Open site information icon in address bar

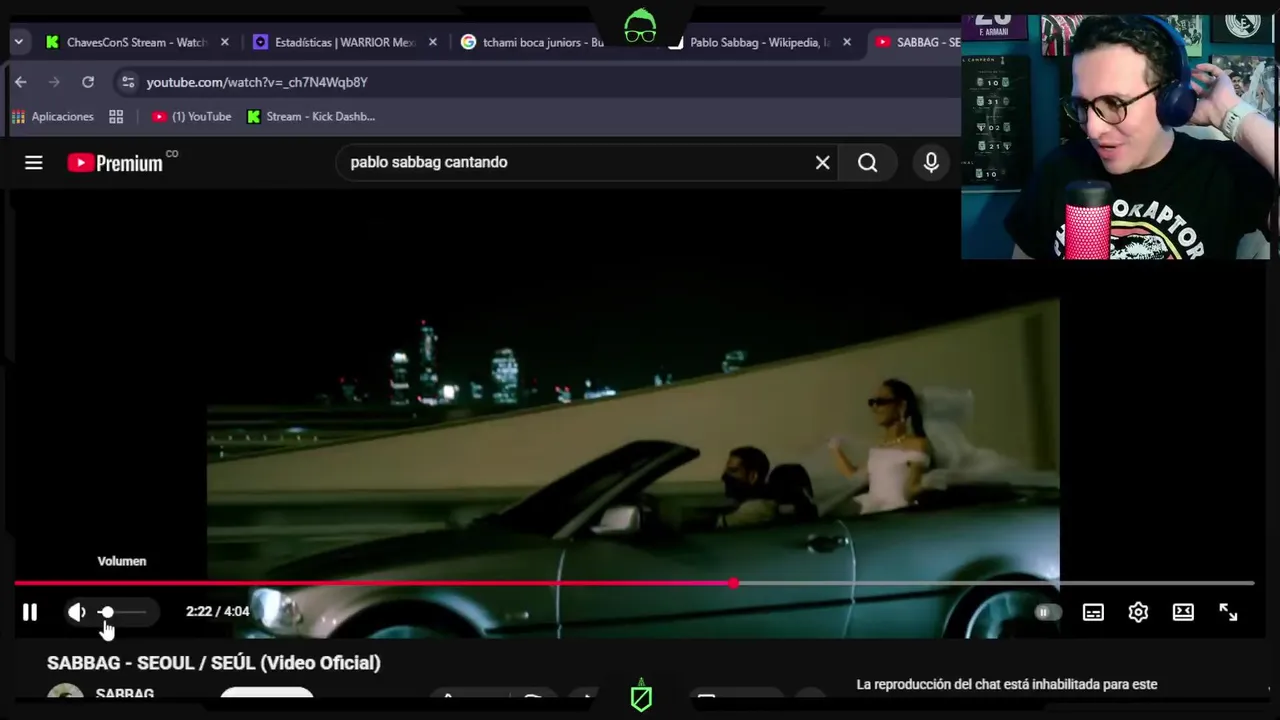127,82
